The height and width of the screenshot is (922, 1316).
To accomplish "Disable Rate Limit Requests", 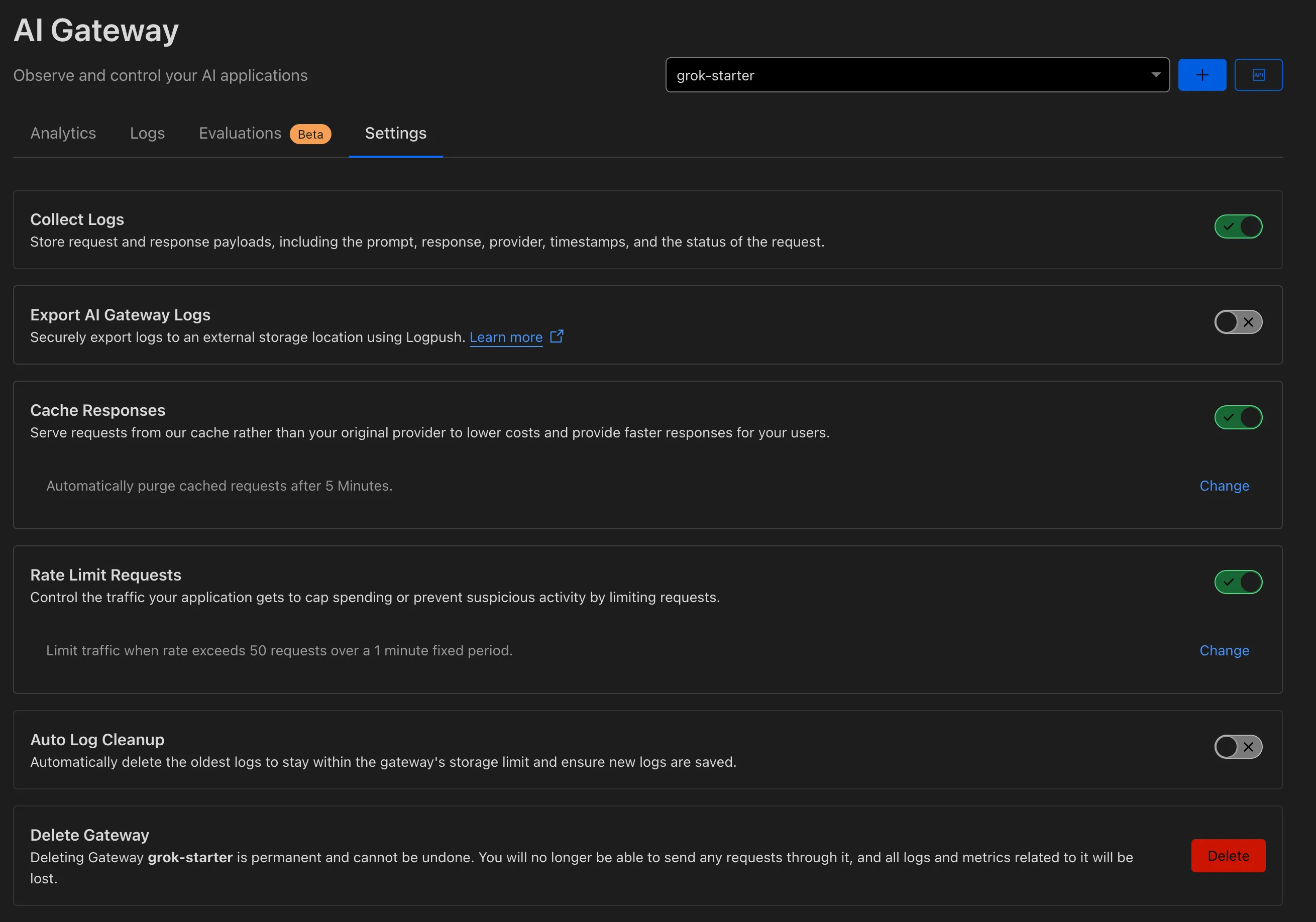I will tap(1238, 582).
